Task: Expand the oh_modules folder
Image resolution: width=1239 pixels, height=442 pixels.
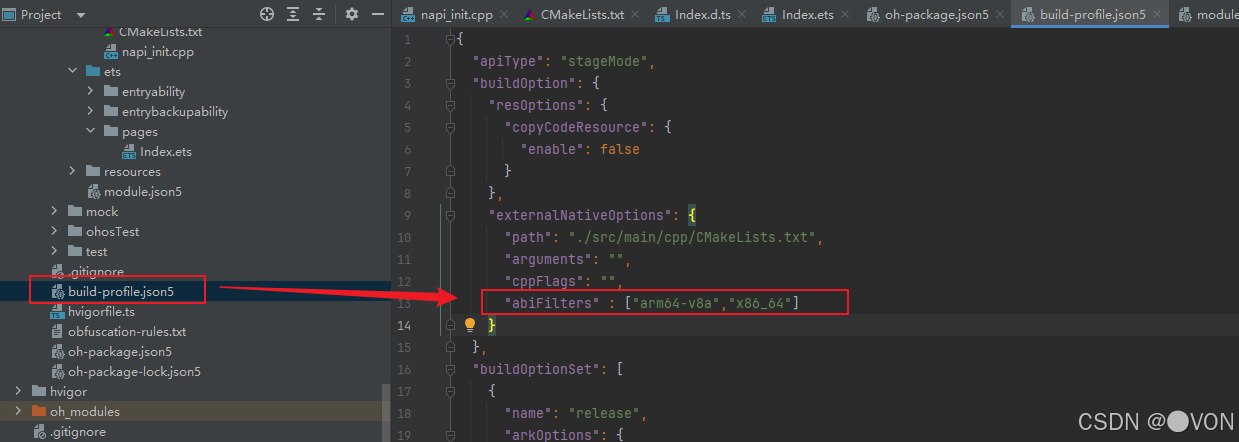Action: (18, 411)
